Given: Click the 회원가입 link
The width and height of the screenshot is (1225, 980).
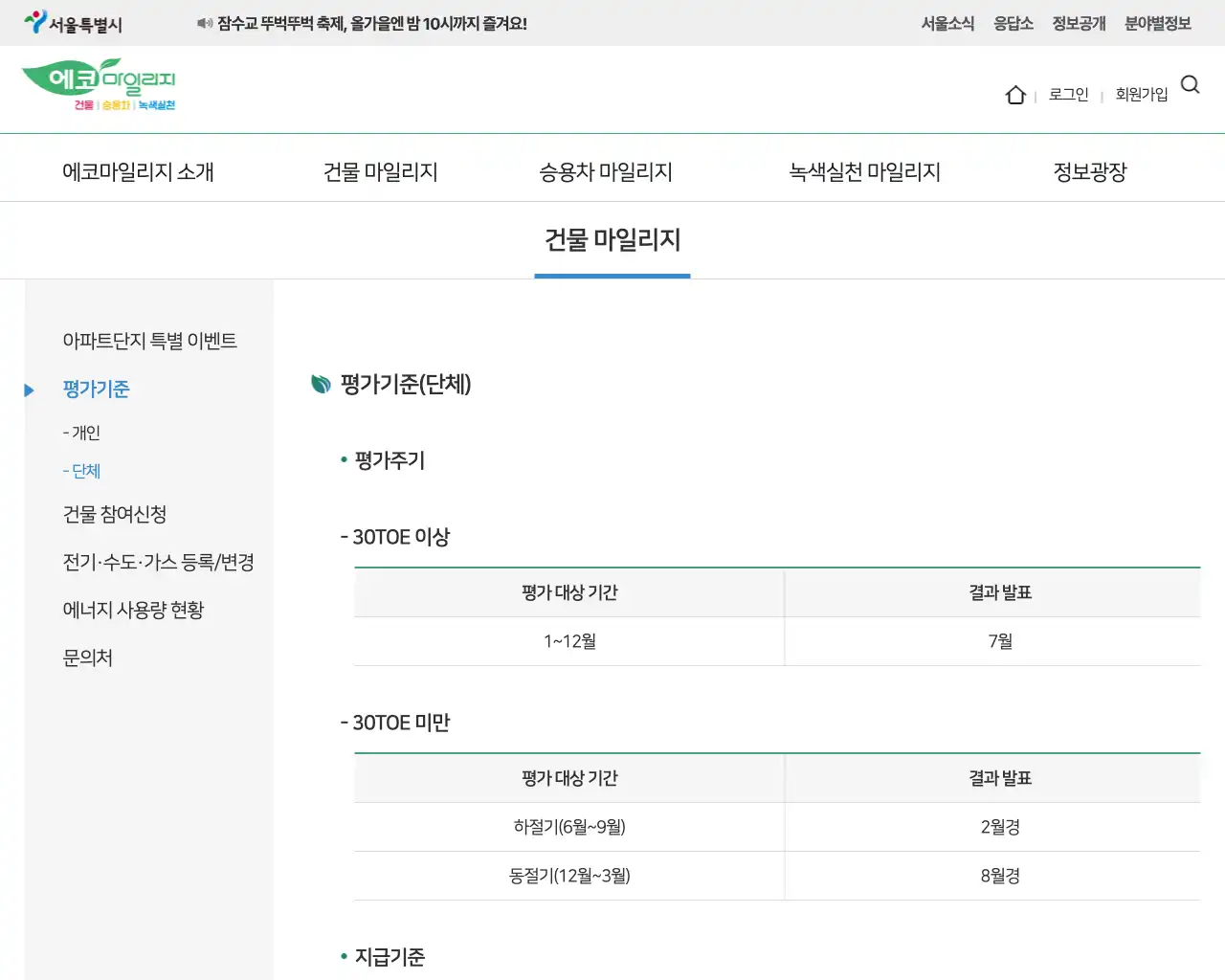Looking at the screenshot, I should [1142, 94].
